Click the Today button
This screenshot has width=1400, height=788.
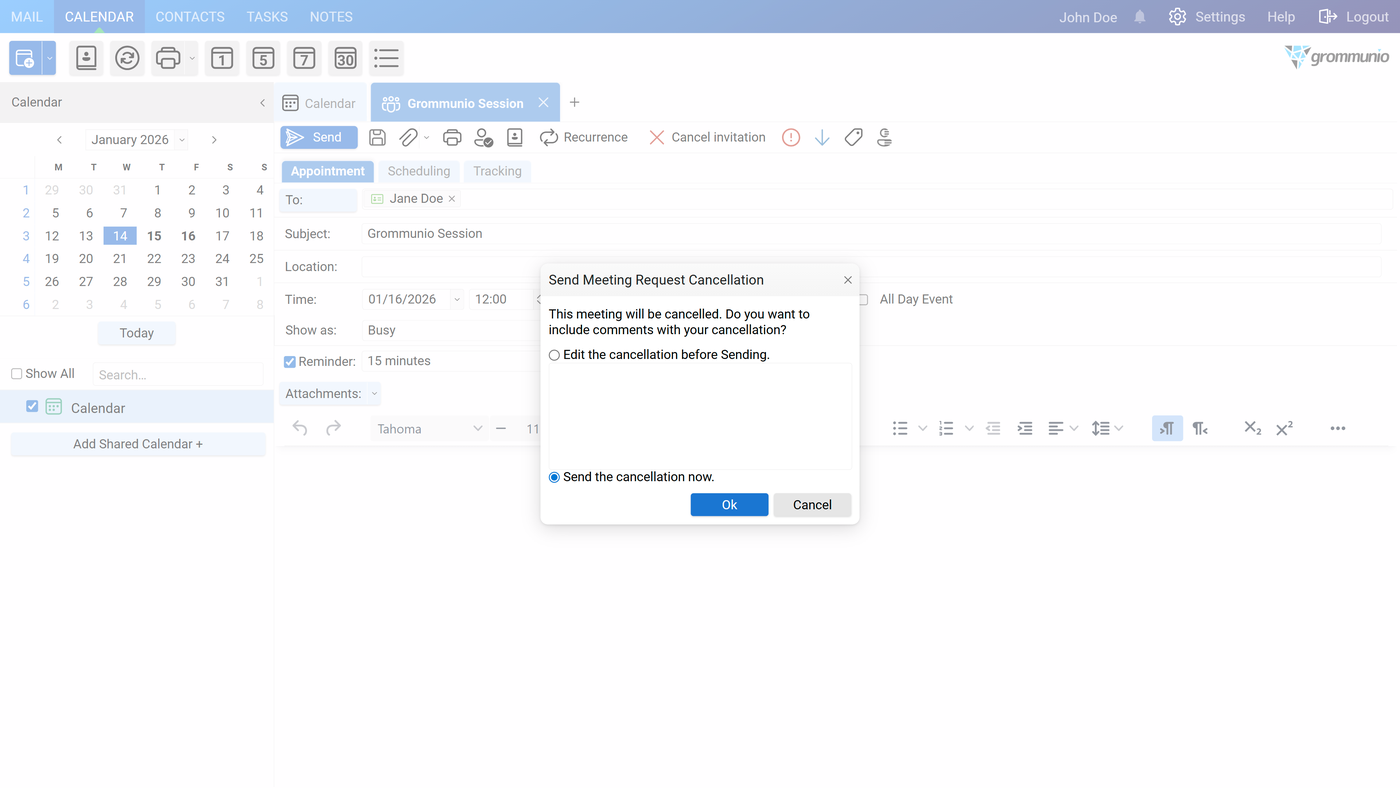tap(137, 333)
